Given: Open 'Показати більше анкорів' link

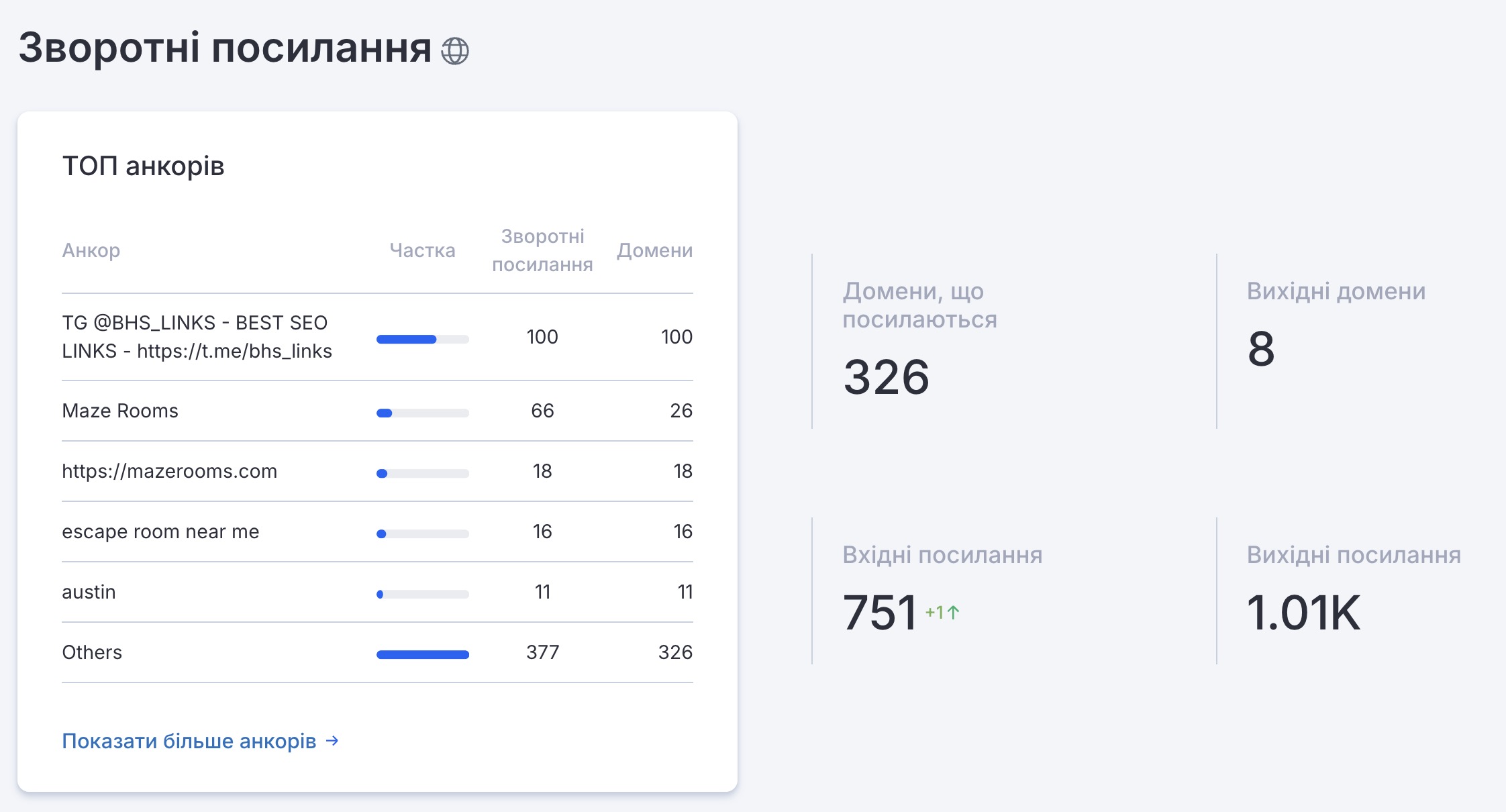Looking at the screenshot, I should tap(189, 741).
